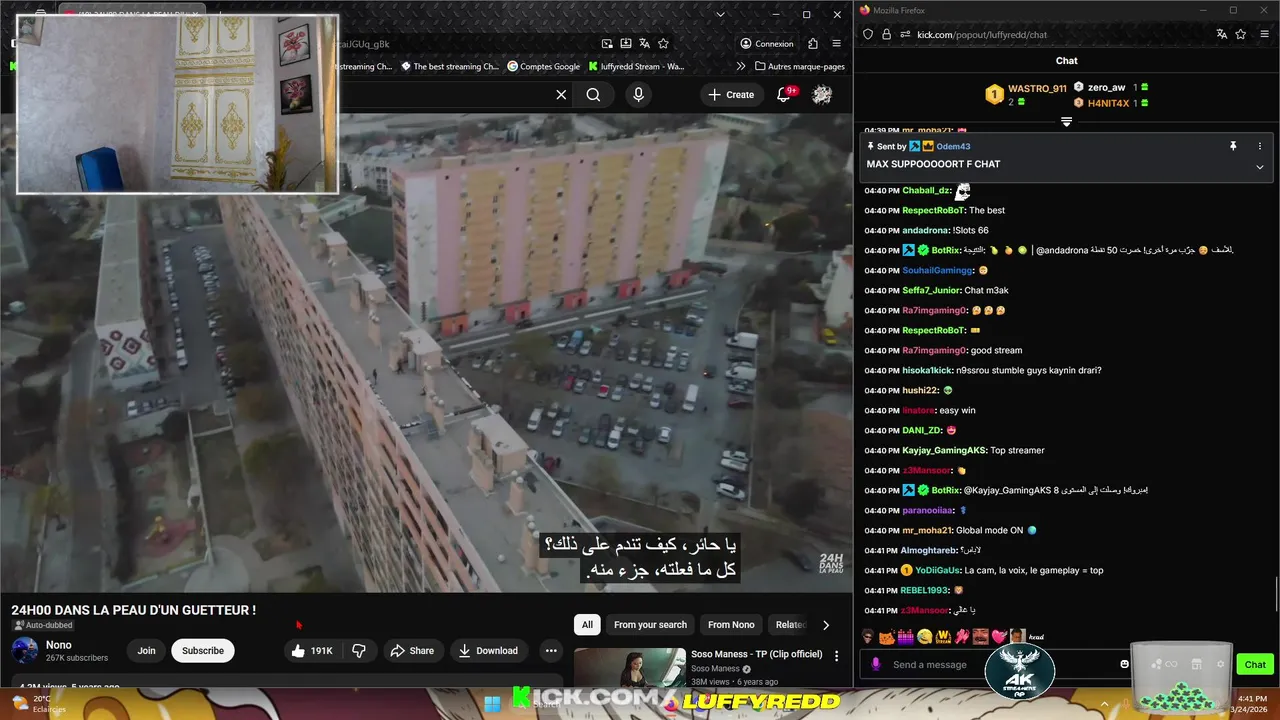1280x720 pixels.
Task: Open the chat emoji picker
Action: coord(1124,664)
